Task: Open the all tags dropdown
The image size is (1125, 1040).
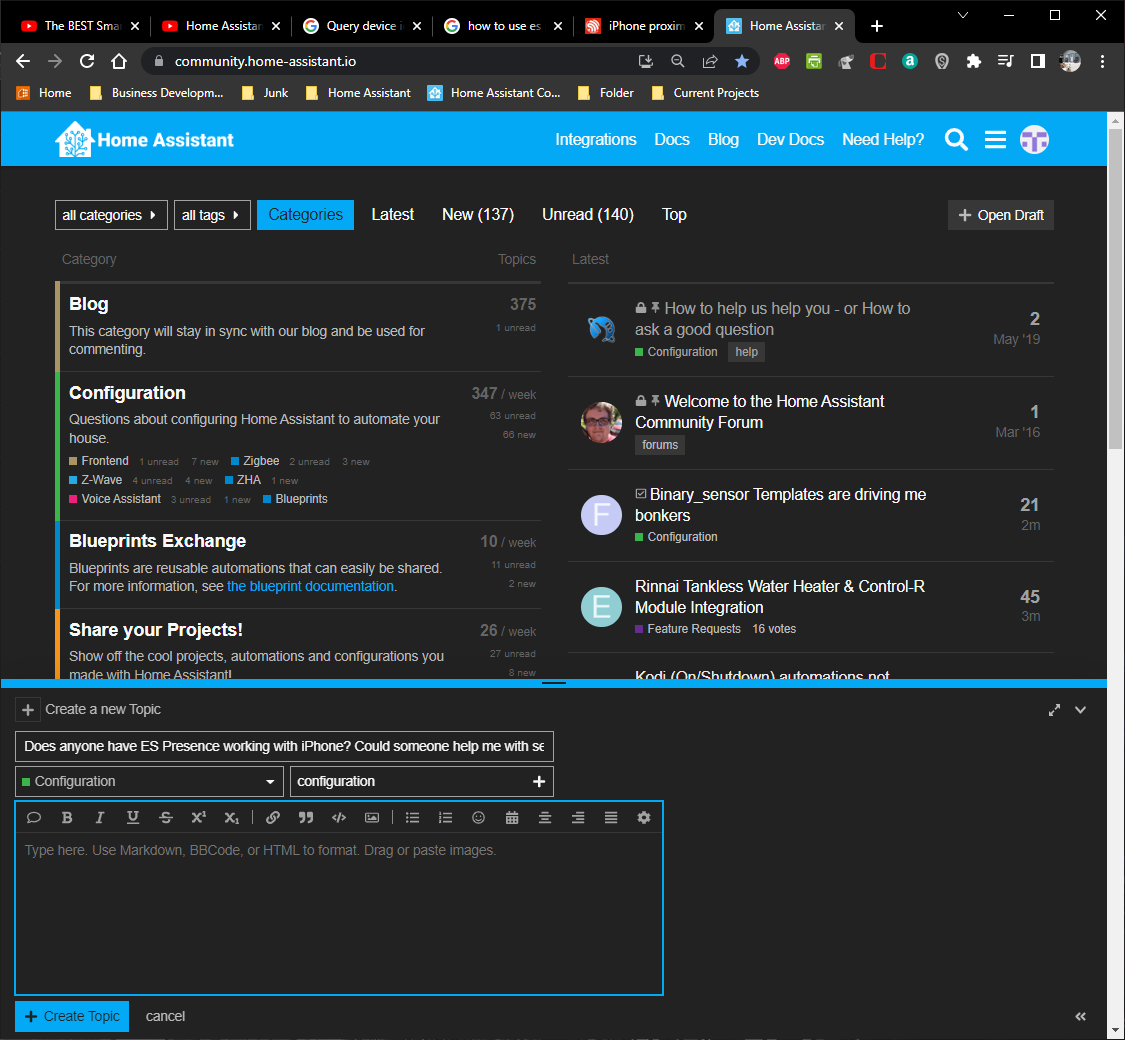Action: (x=212, y=215)
